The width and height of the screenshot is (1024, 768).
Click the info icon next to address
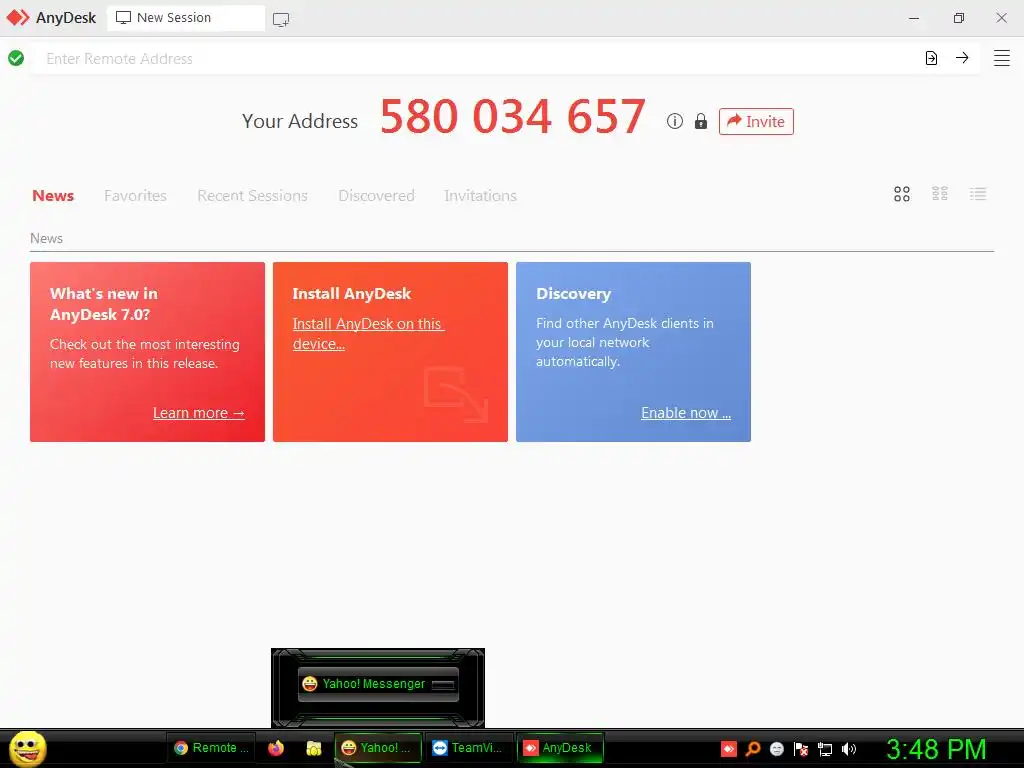pos(675,121)
